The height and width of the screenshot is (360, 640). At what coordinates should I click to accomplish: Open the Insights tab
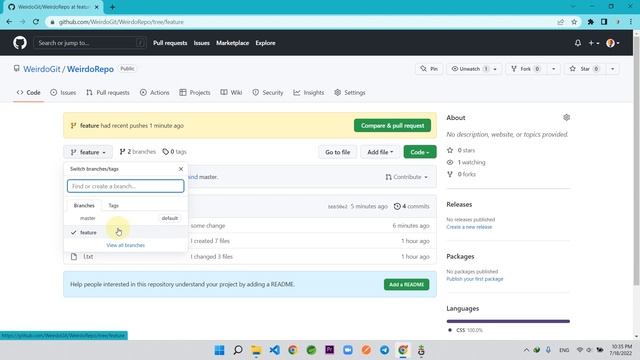click(309, 93)
